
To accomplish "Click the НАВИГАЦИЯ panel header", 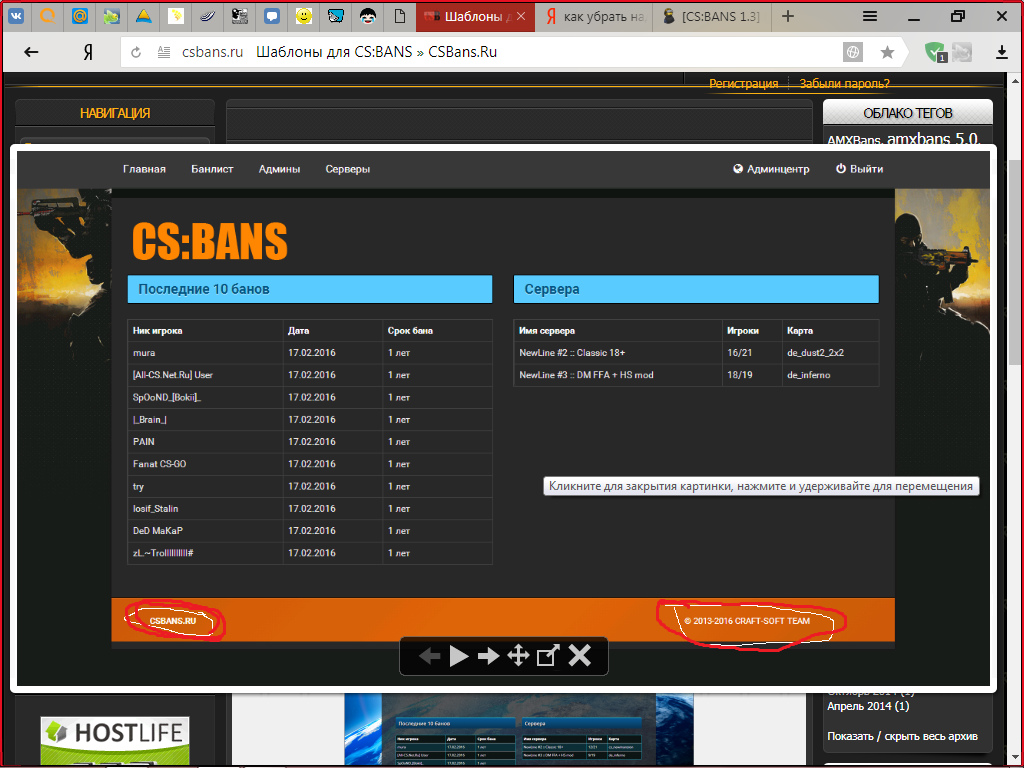I will pos(115,113).
